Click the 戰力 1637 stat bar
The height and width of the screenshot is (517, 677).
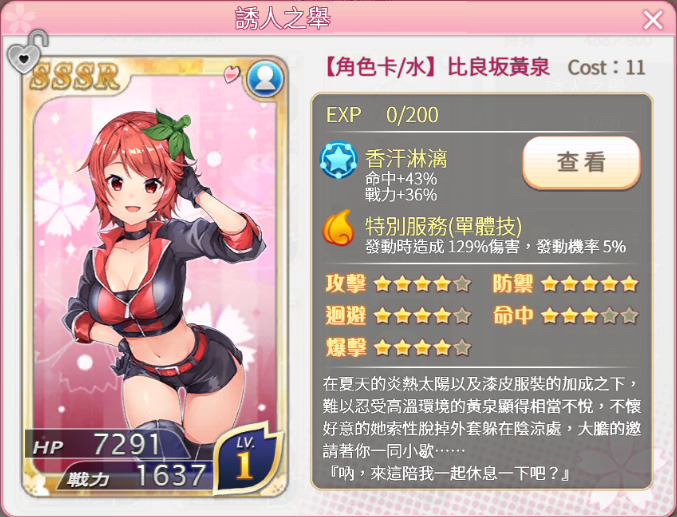(x=134, y=476)
